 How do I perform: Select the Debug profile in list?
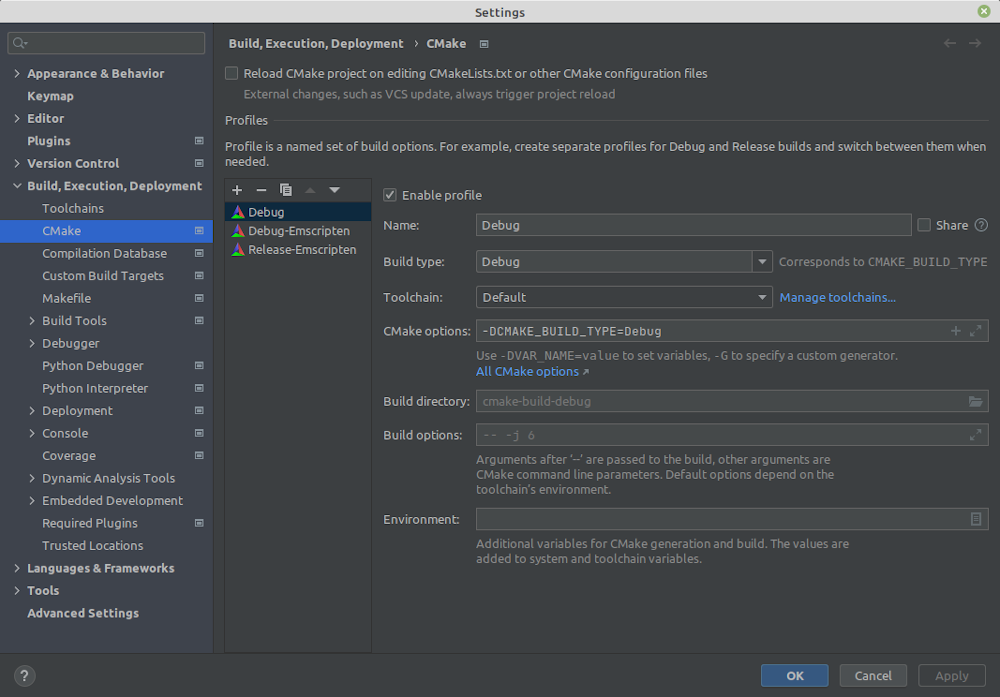[298, 212]
